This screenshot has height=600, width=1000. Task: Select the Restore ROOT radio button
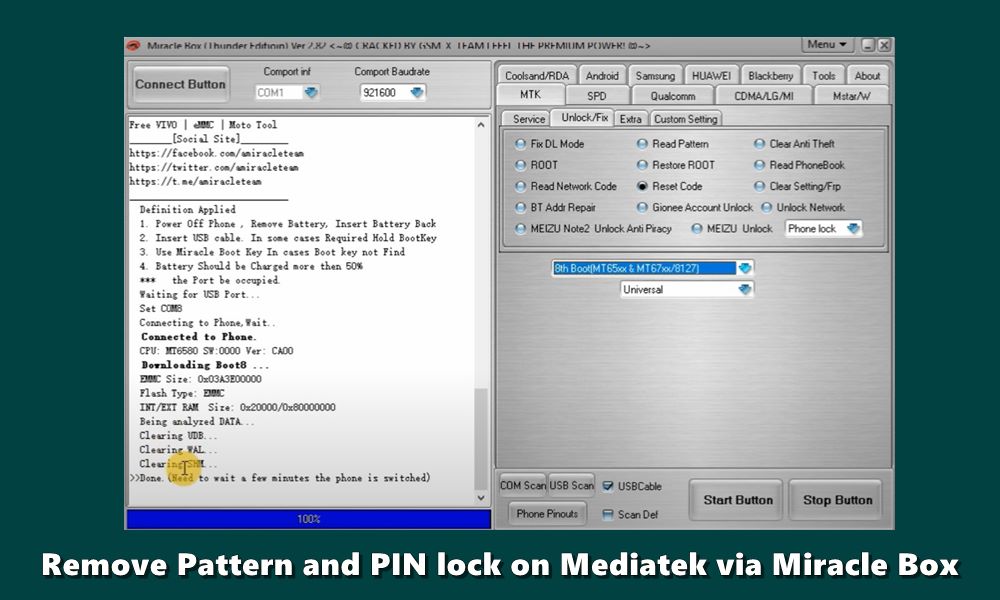pyautogui.click(x=642, y=165)
